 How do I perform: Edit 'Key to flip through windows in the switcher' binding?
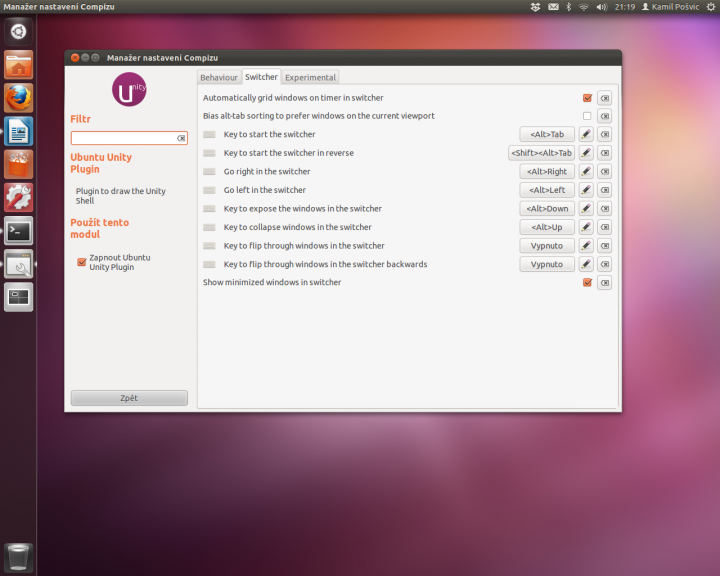pos(586,246)
